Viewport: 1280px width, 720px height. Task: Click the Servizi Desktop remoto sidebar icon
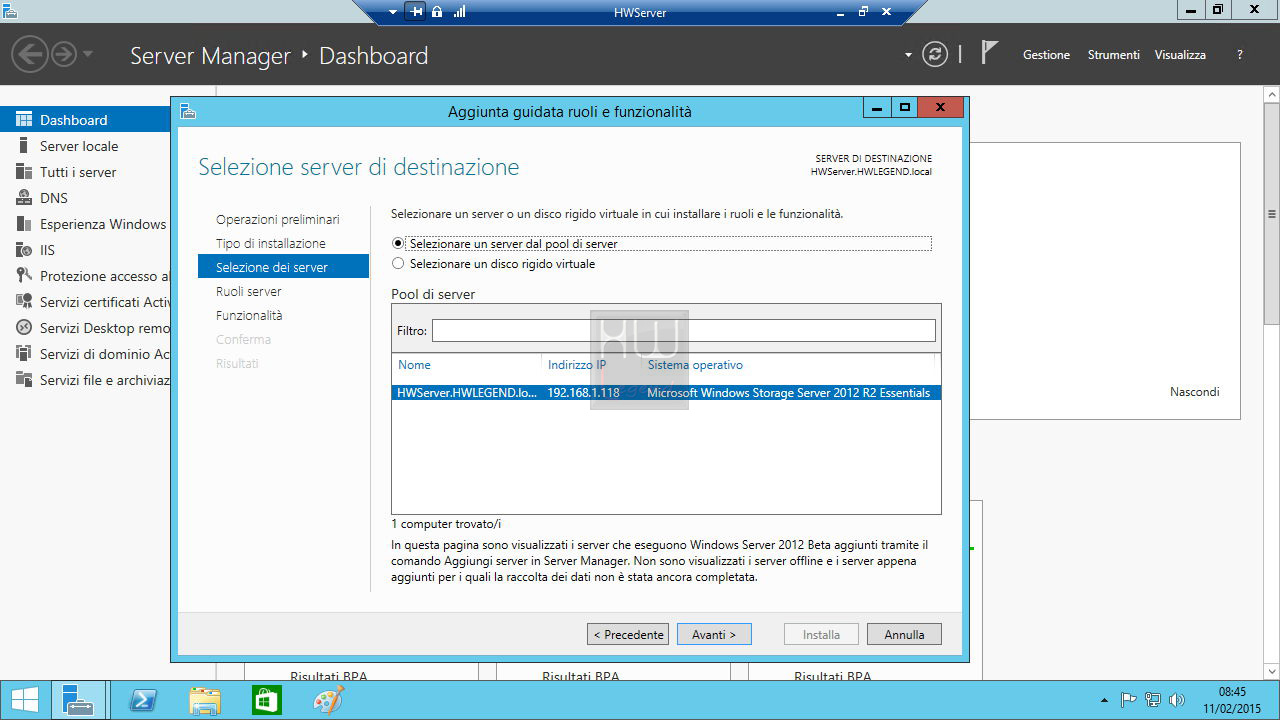pos(23,328)
